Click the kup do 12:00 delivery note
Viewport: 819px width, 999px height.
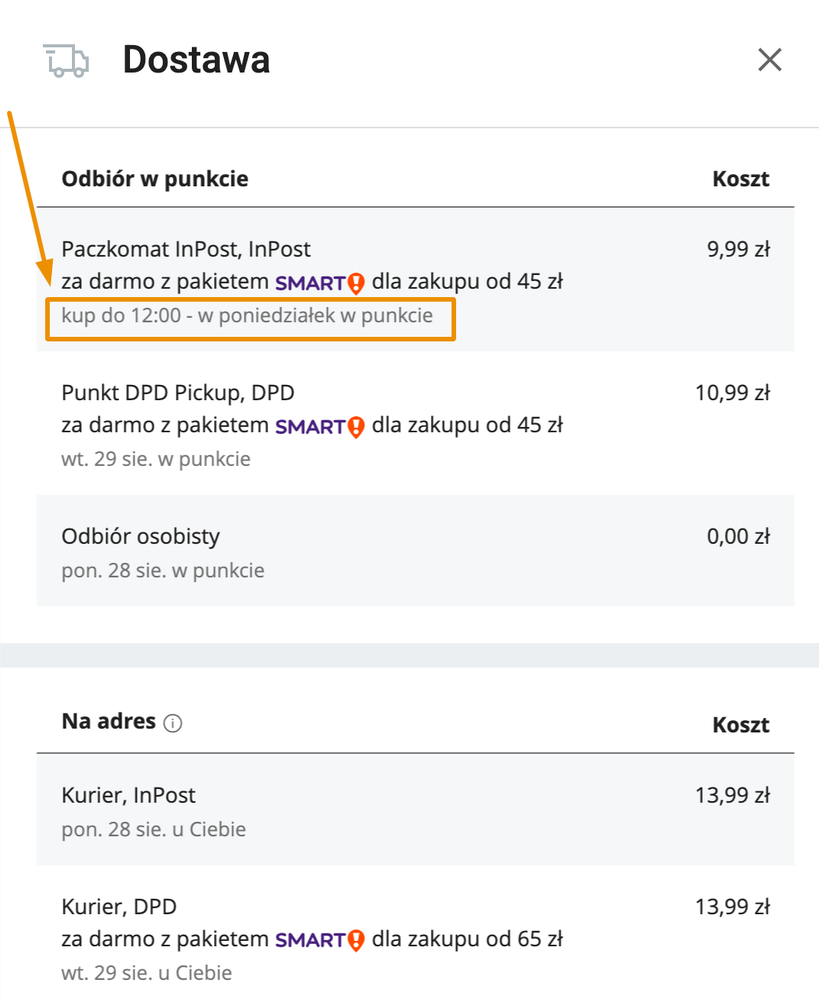247,315
